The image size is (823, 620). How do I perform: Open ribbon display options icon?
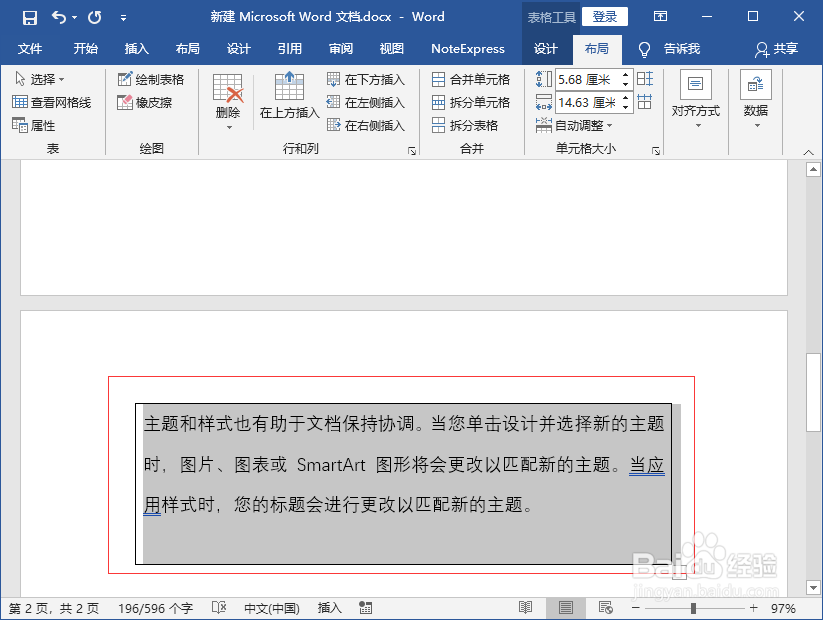(x=660, y=17)
